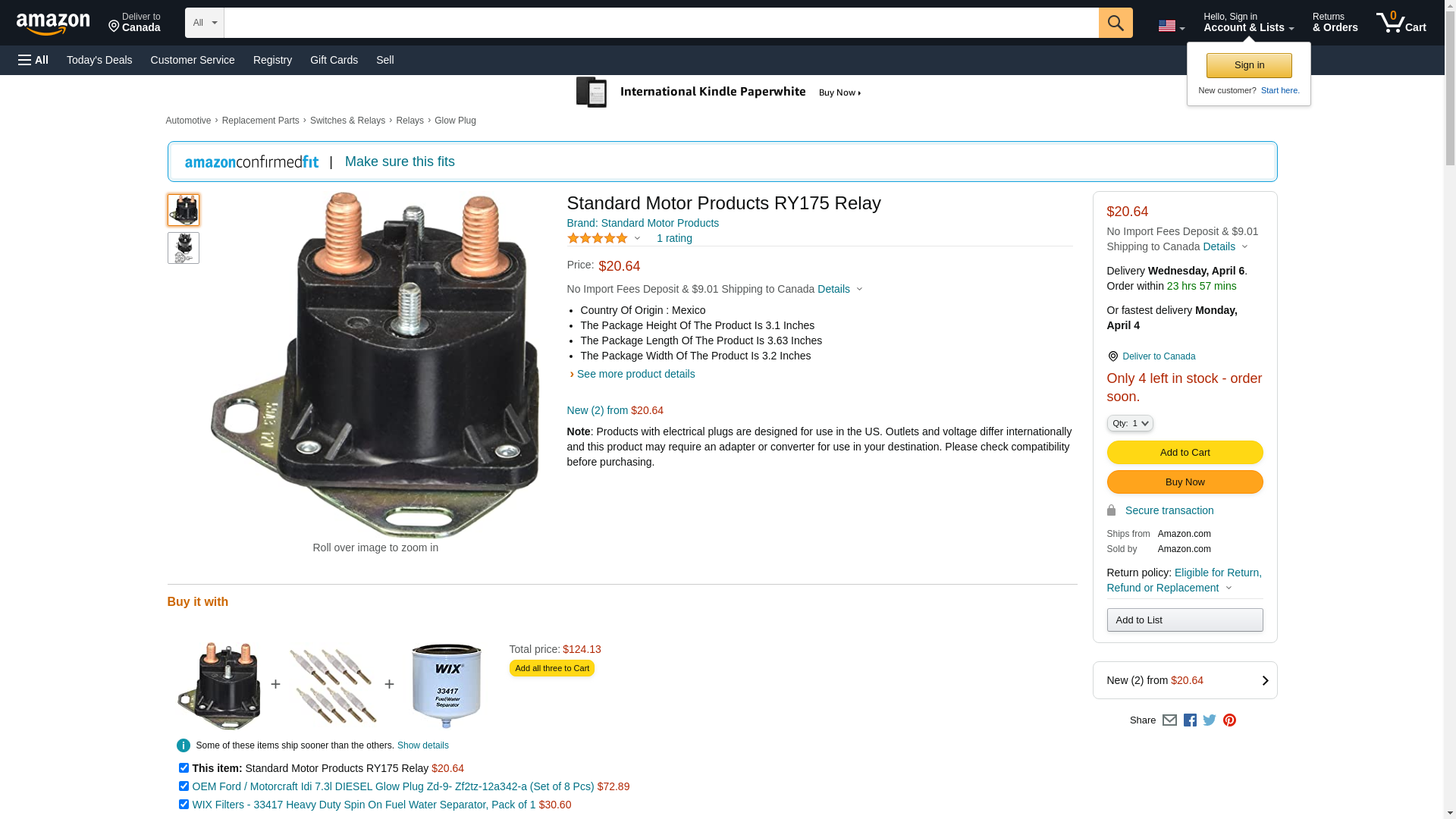The width and height of the screenshot is (1456, 819).
Task: Open the shopping cart icon
Action: pos(1401,23)
